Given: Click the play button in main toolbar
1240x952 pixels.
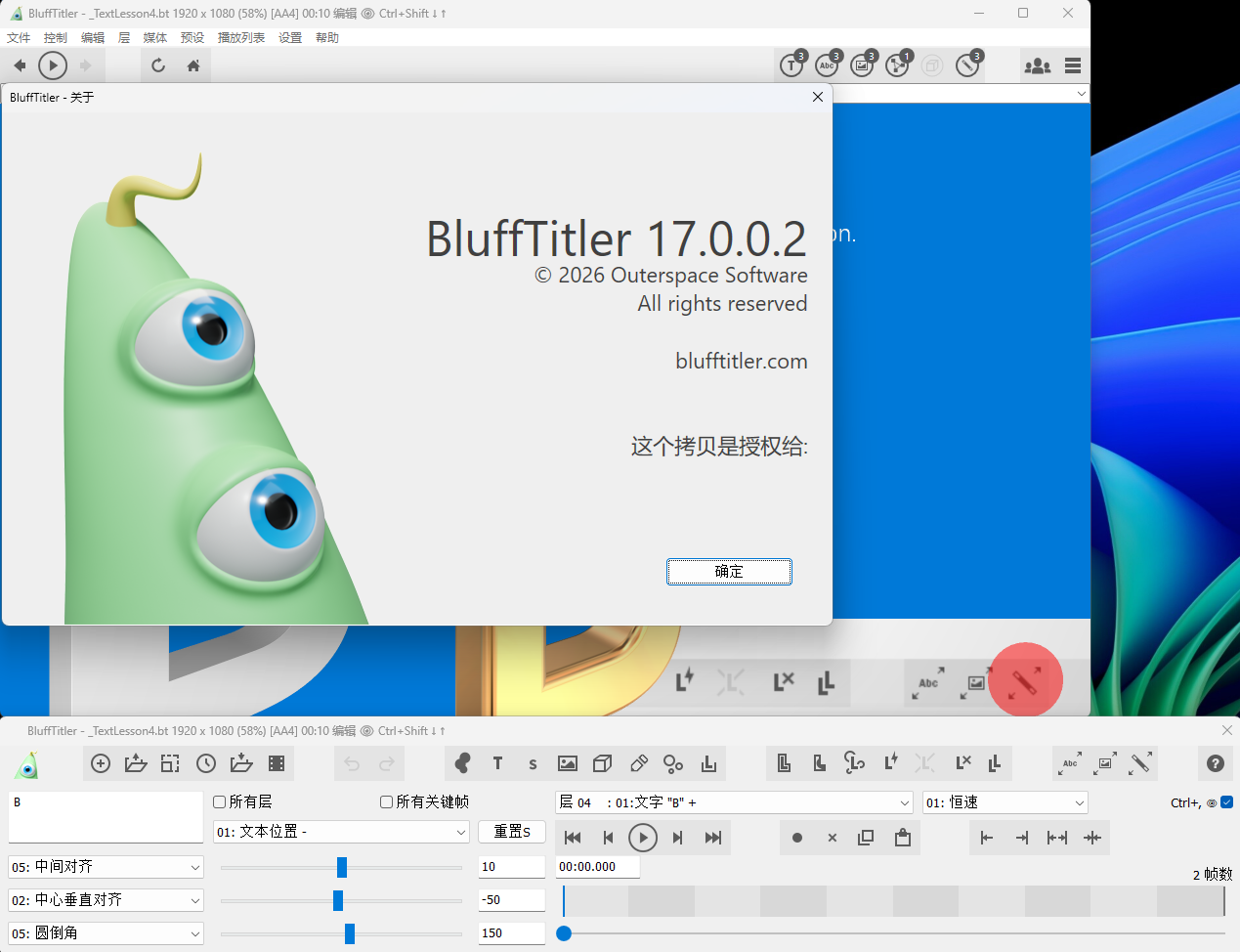Looking at the screenshot, I should pos(53,65).
